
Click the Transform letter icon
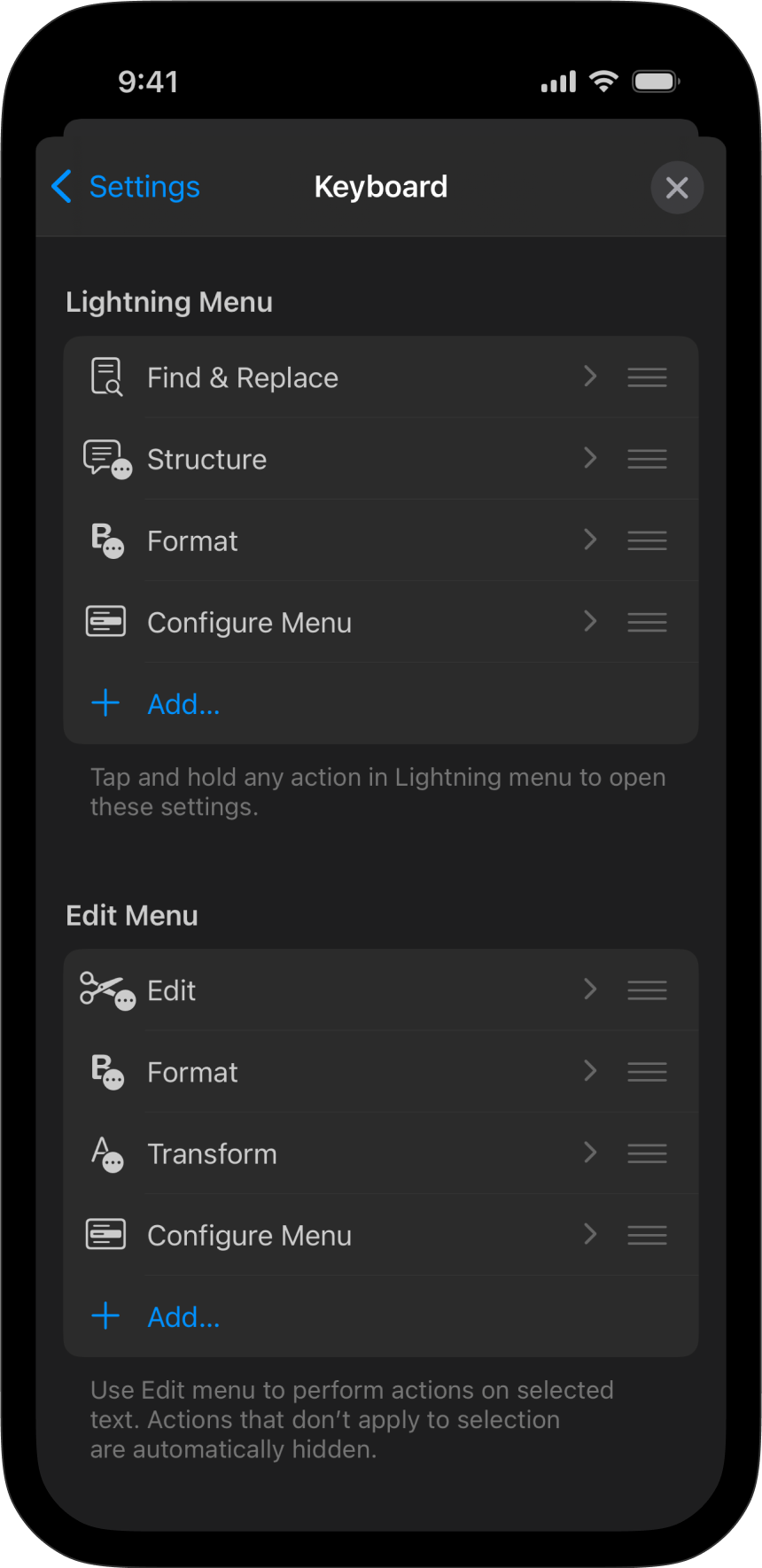[106, 1153]
